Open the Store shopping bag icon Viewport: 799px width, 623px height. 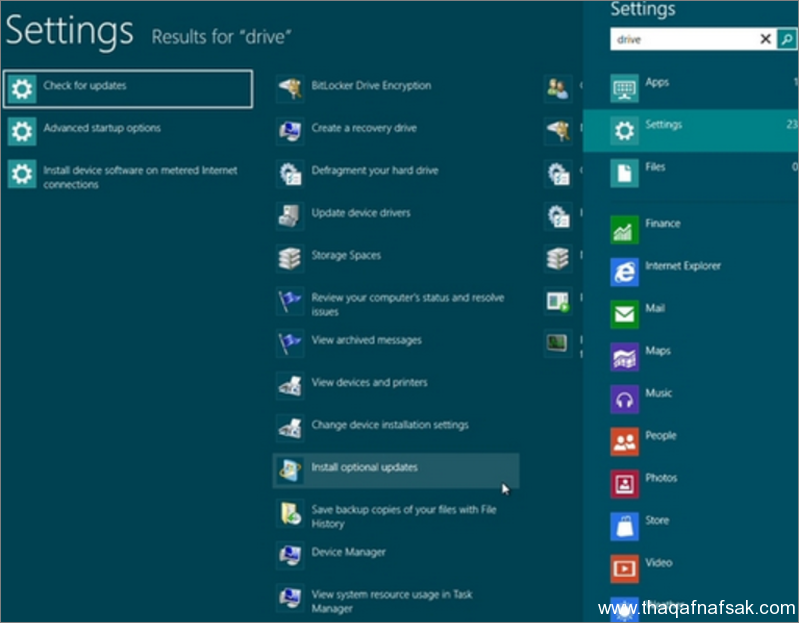click(x=625, y=526)
